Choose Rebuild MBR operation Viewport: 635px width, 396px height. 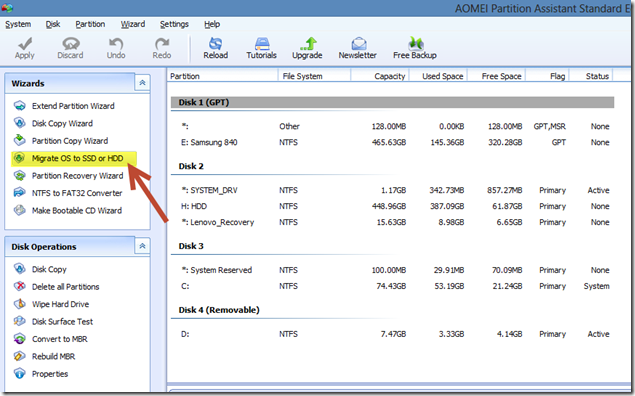point(53,356)
